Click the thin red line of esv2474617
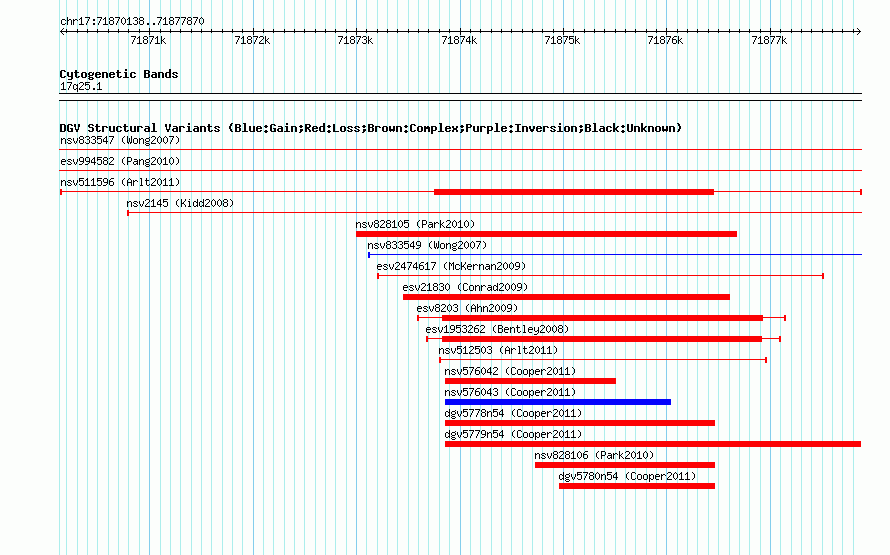This screenshot has height=555, width=890. point(601,276)
